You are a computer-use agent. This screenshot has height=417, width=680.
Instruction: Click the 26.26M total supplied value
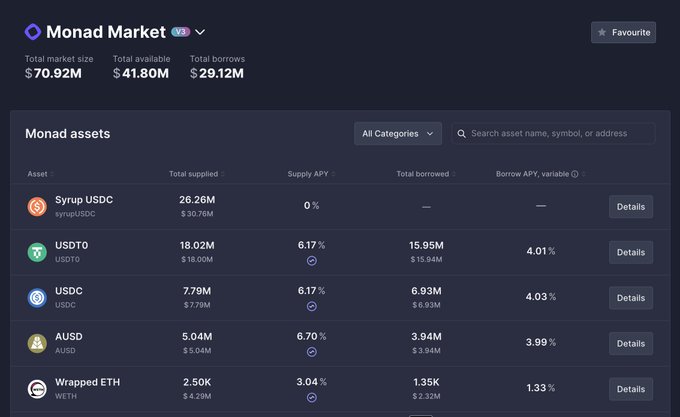(197, 200)
